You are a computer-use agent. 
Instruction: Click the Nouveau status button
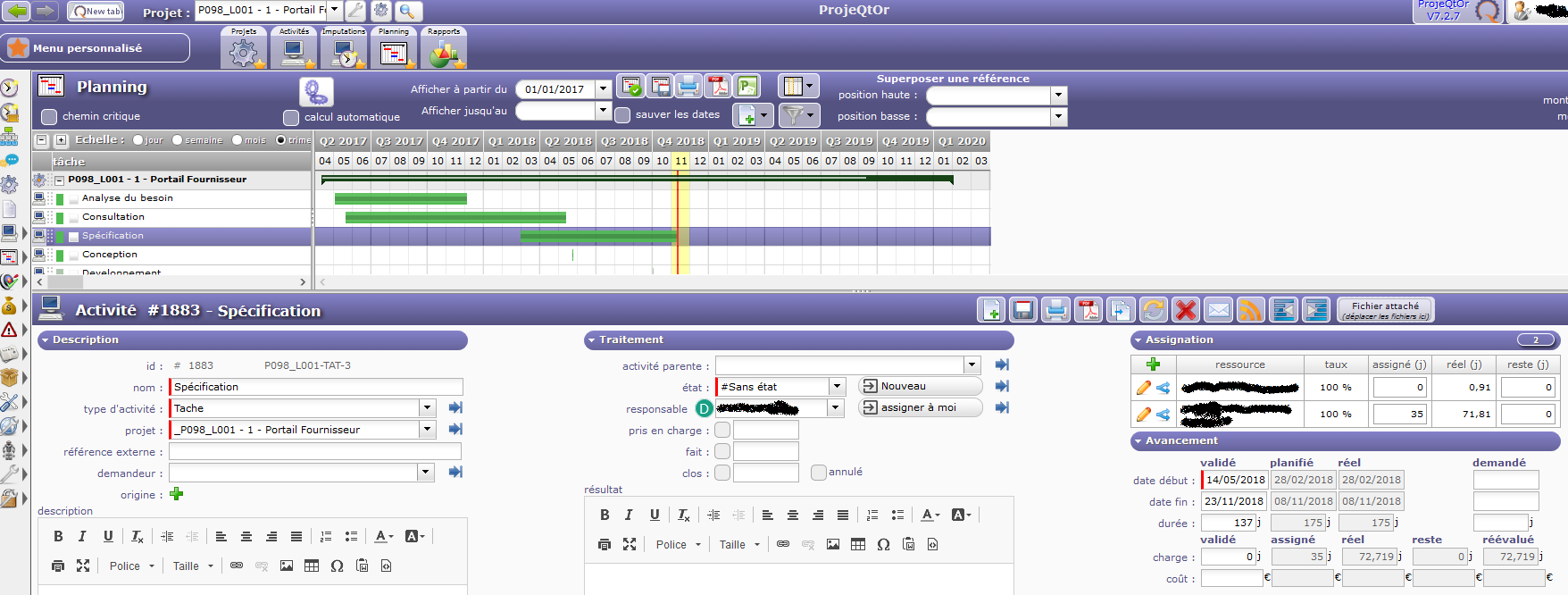pyautogui.click(x=920, y=386)
